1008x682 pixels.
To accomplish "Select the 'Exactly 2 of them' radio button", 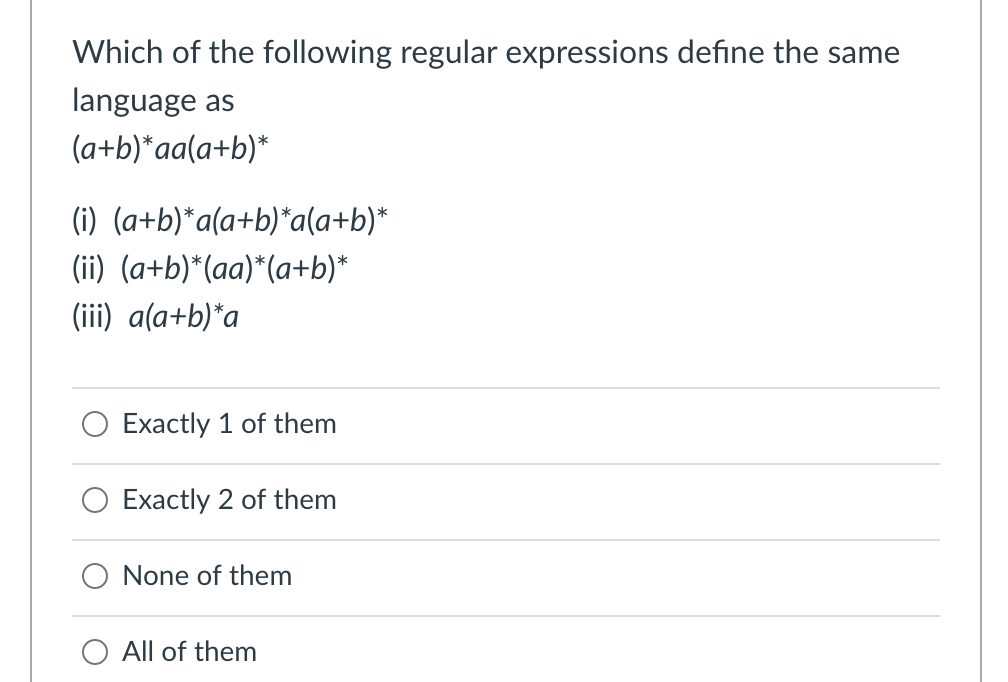I will click(x=94, y=500).
